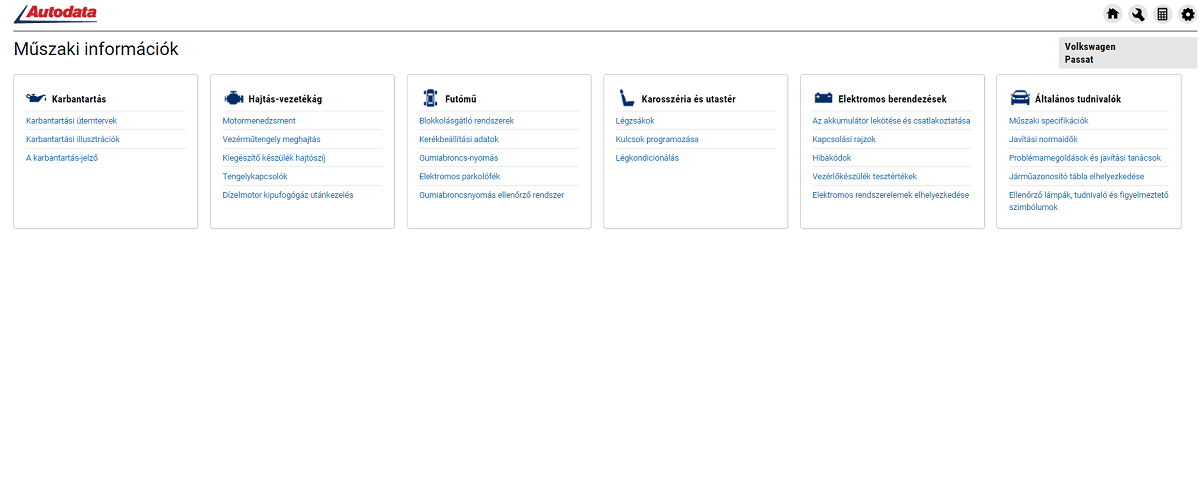This screenshot has height=491, width=1200.
Task: Select the Volkswagen Passat vehicle box
Action: point(1126,53)
